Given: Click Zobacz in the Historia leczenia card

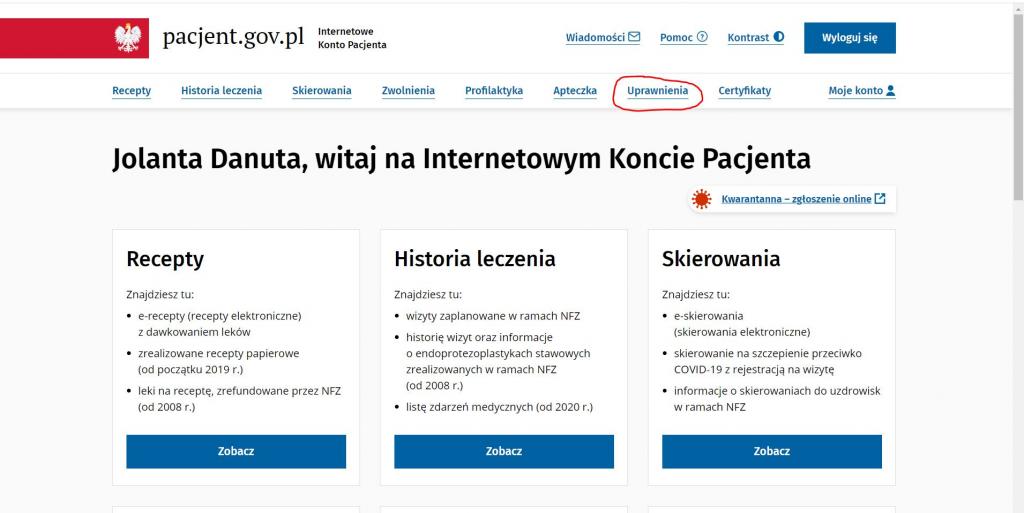Looking at the screenshot, I should pyautogui.click(x=504, y=451).
